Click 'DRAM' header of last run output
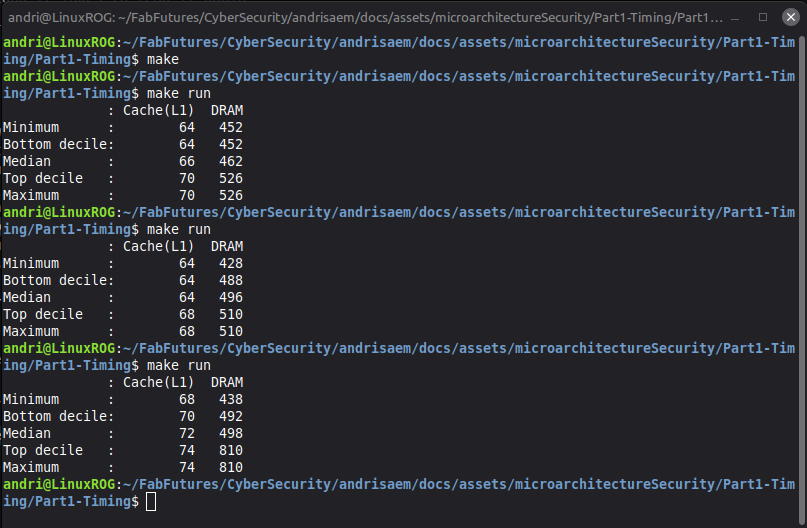The height and width of the screenshot is (528, 807). click(x=227, y=382)
